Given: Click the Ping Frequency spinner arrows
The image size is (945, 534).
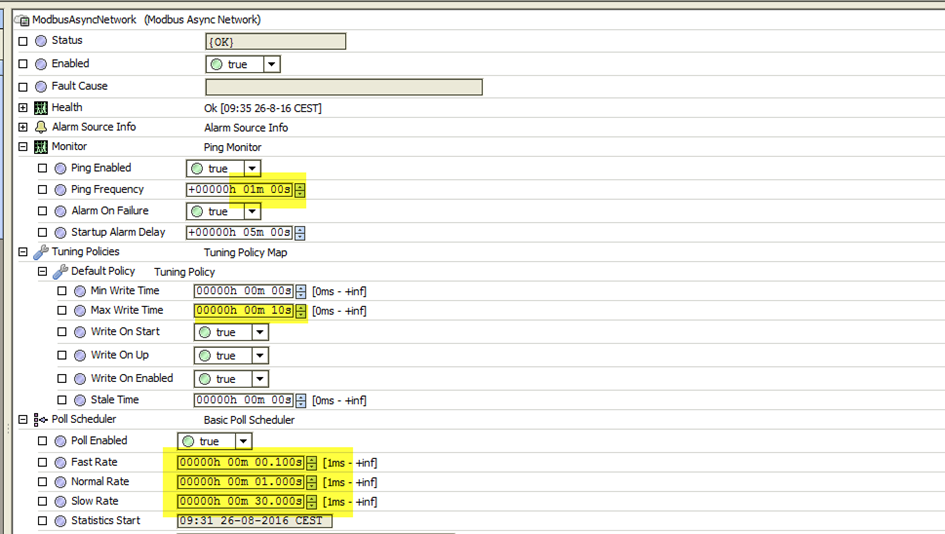Looking at the screenshot, I should [x=300, y=190].
